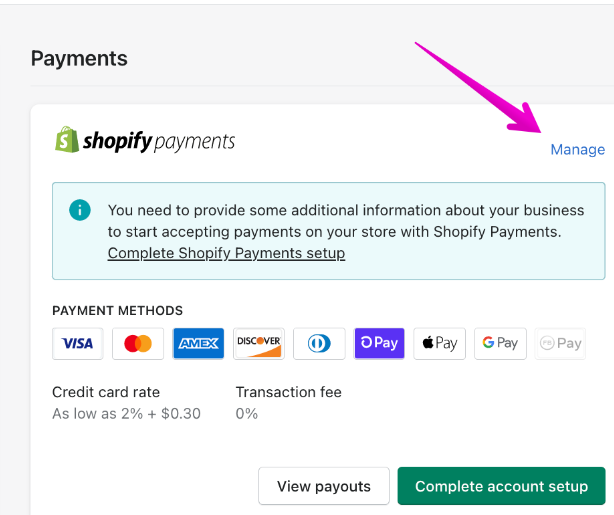
Task: Click the greyed-out Pay icon
Action: point(560,343)
